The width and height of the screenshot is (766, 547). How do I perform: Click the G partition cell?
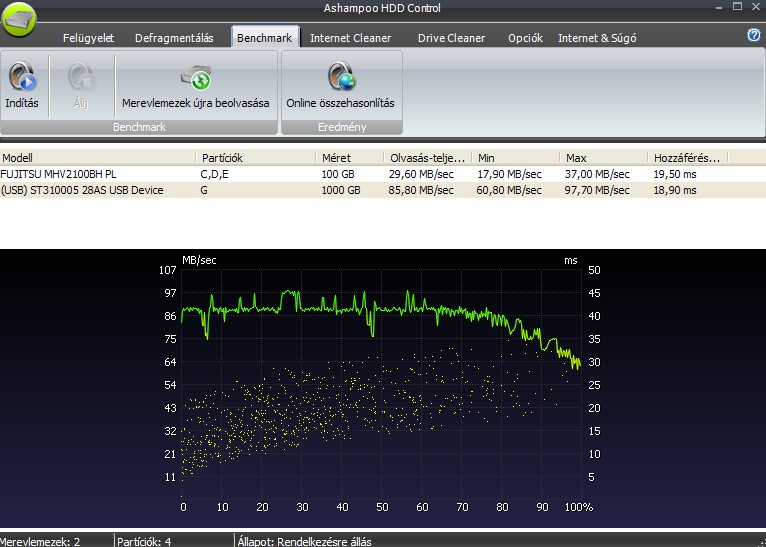click(x=204, y=190)
